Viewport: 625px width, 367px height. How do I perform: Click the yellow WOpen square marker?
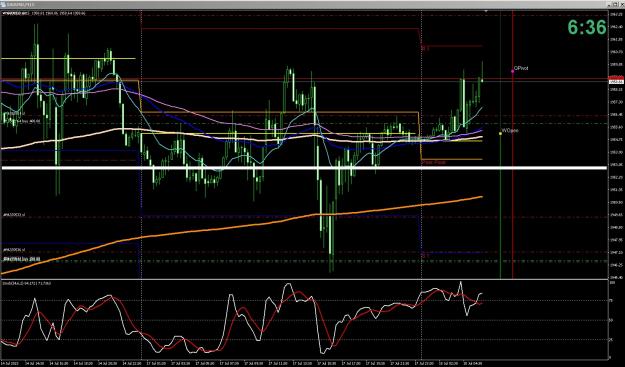point(500,133)
